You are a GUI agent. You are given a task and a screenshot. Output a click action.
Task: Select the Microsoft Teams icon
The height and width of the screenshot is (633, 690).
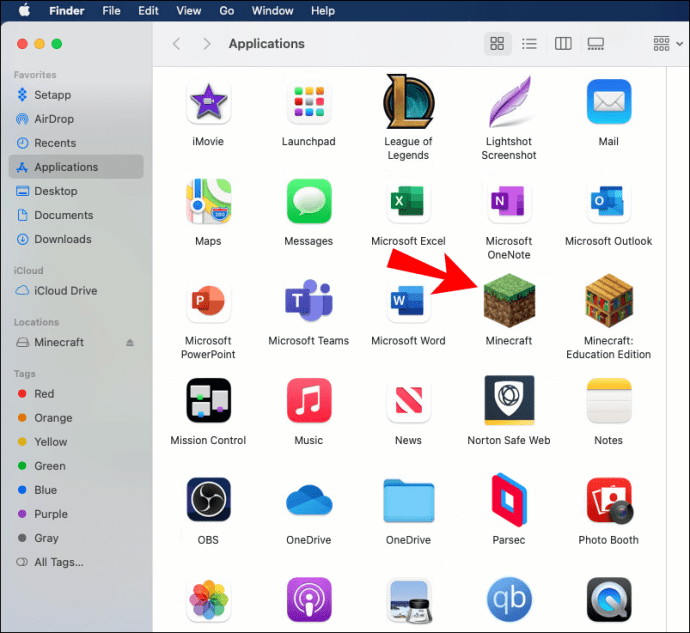pos(308,300)
